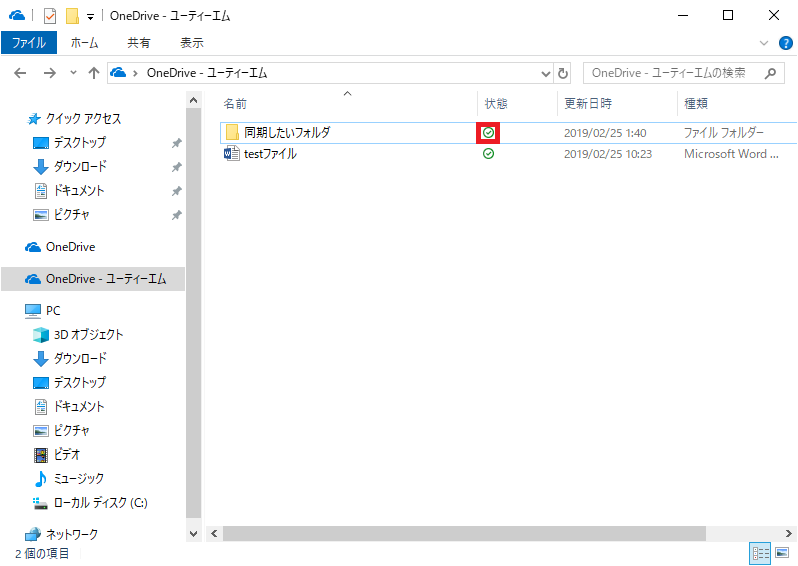The width and height of the screenshot is (798, 566).
Task: Select personal OneDrive in navigation pane
Action: coord(70,247)
